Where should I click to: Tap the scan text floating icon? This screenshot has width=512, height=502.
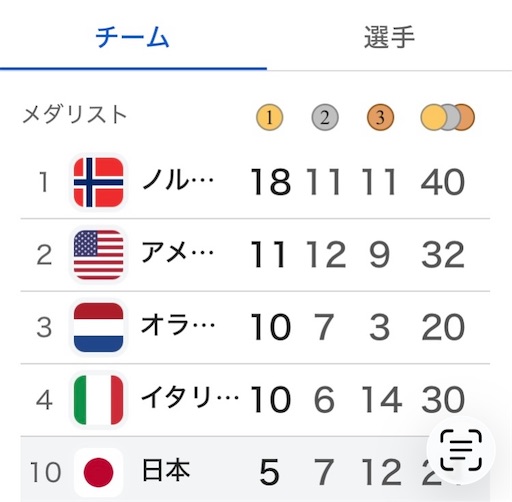pyautogui.click(x=461, y=450)
